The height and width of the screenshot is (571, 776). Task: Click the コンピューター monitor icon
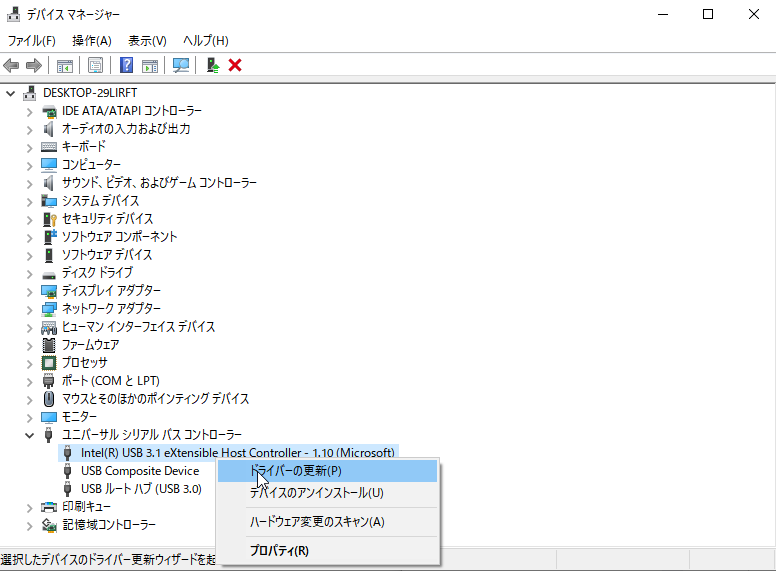click(49, 165)
